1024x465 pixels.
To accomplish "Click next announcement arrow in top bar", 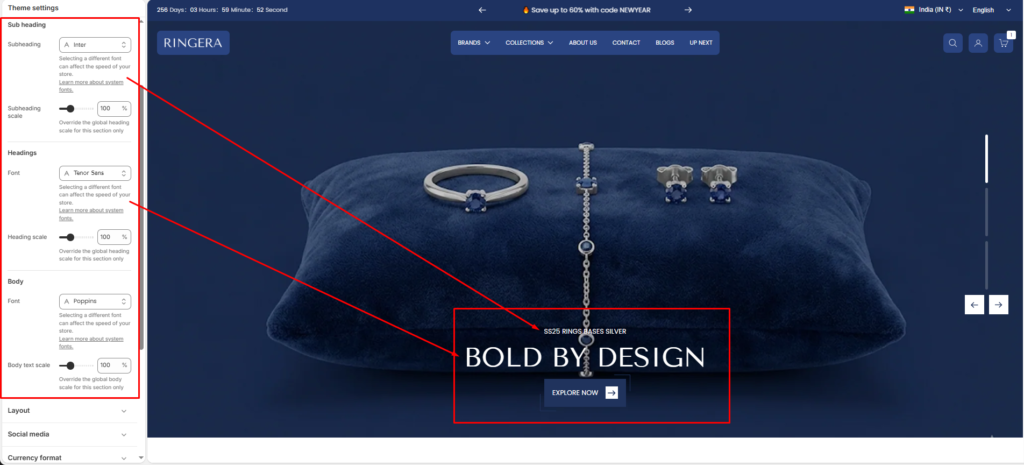I will click(x=688, y=10).
